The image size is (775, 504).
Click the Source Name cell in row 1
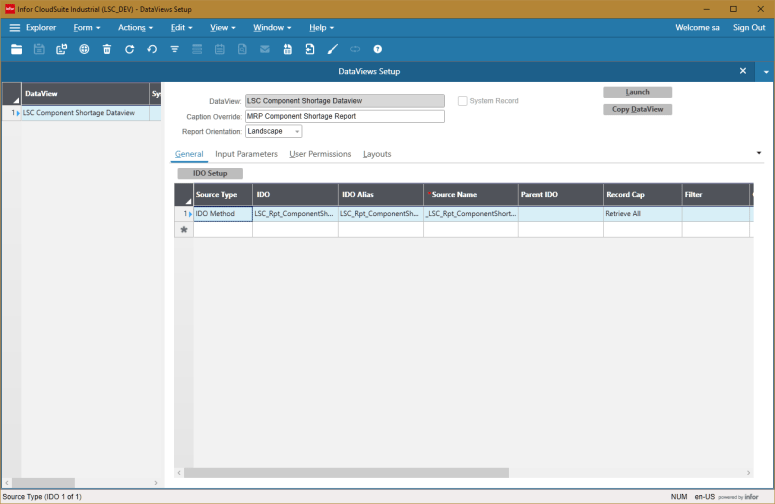click(471, 214)
